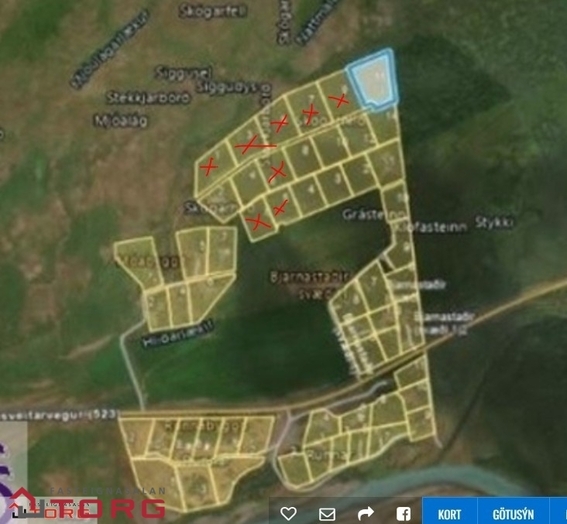
Task: Click the share arrow icon
Action: 366,514
